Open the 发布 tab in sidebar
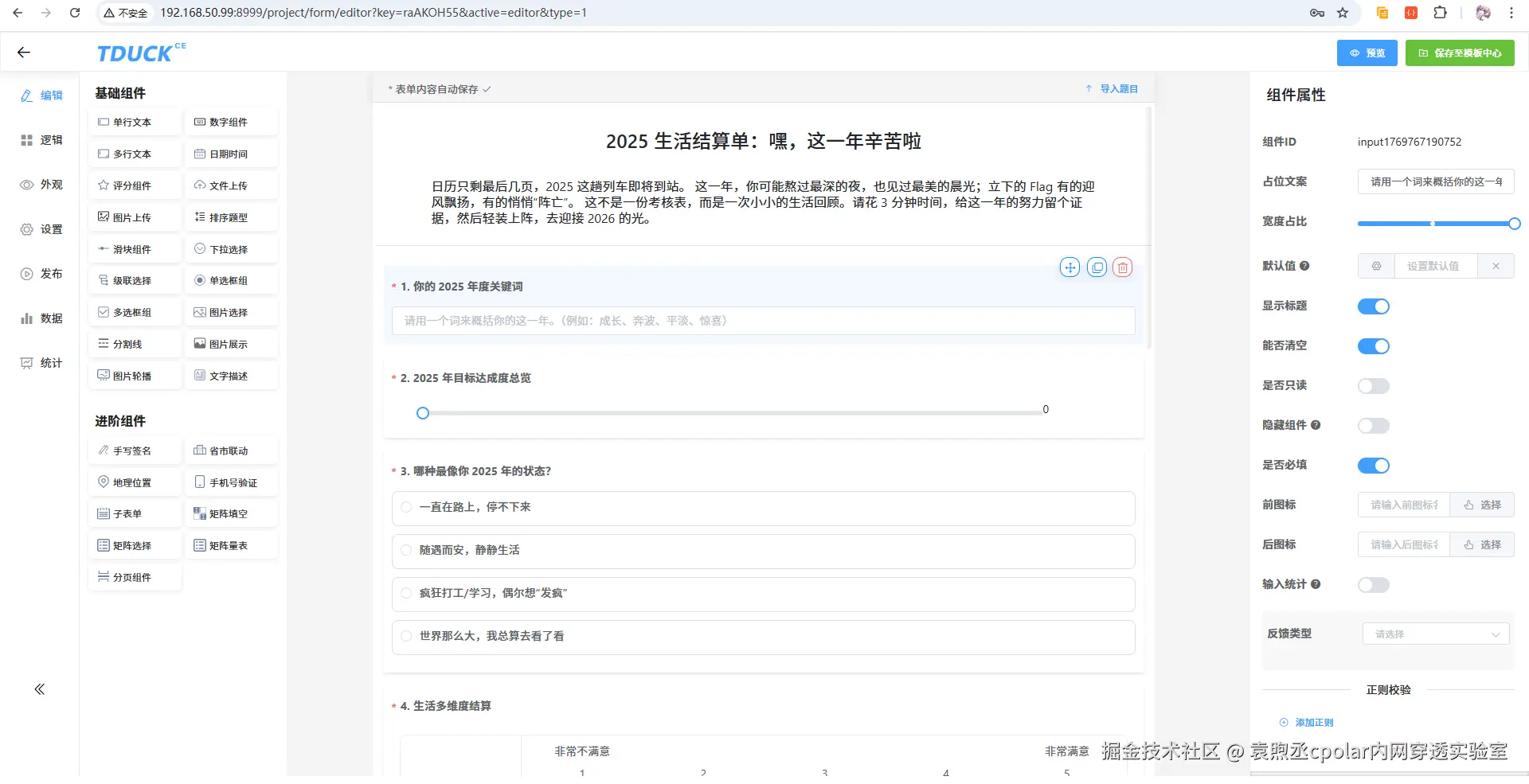This screenshot has height=784, width=1529. [x=41, y=274]
